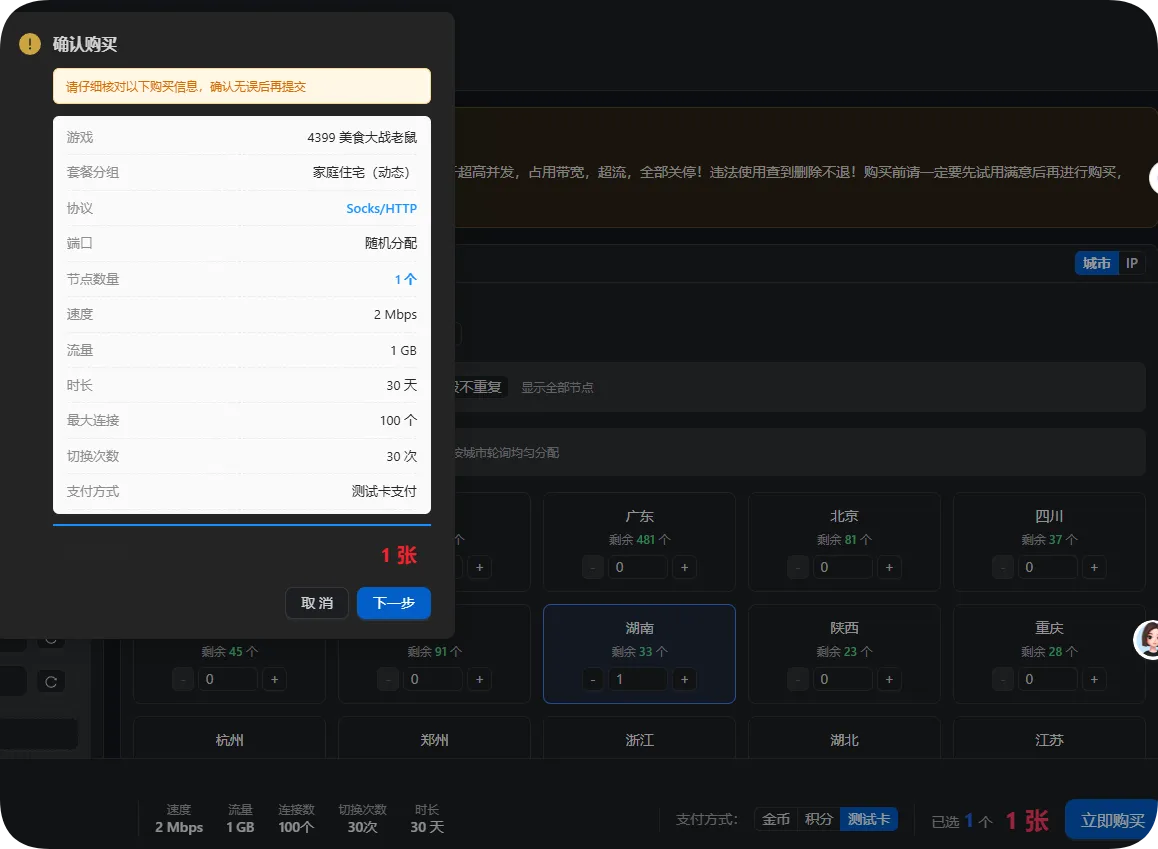The height and width of the screenshot is (849, 1158).
Task: Click the 湖南 quantity input field
Action: coord(639,679)
